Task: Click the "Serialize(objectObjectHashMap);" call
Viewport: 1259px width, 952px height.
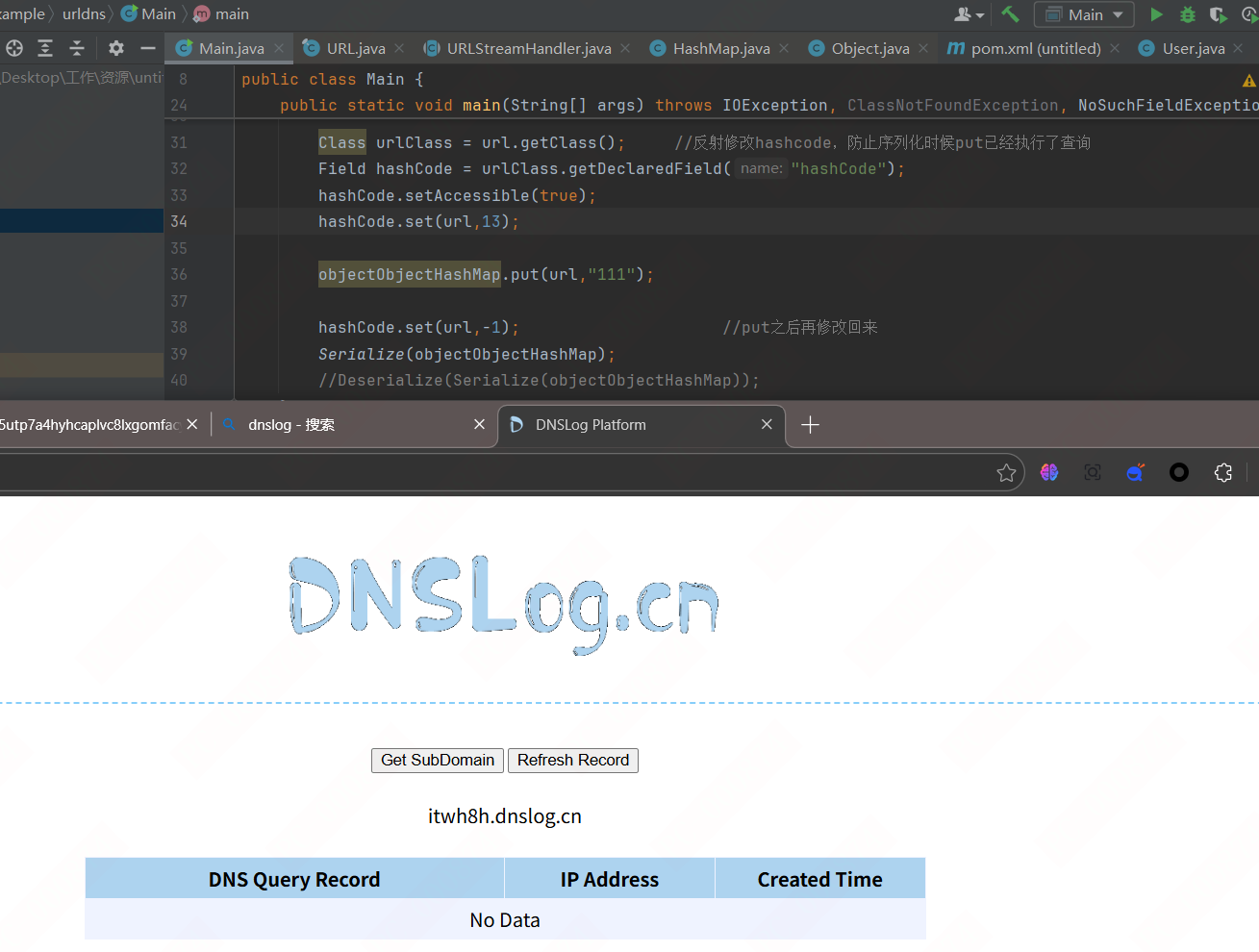Action: [x=466, y=354]
